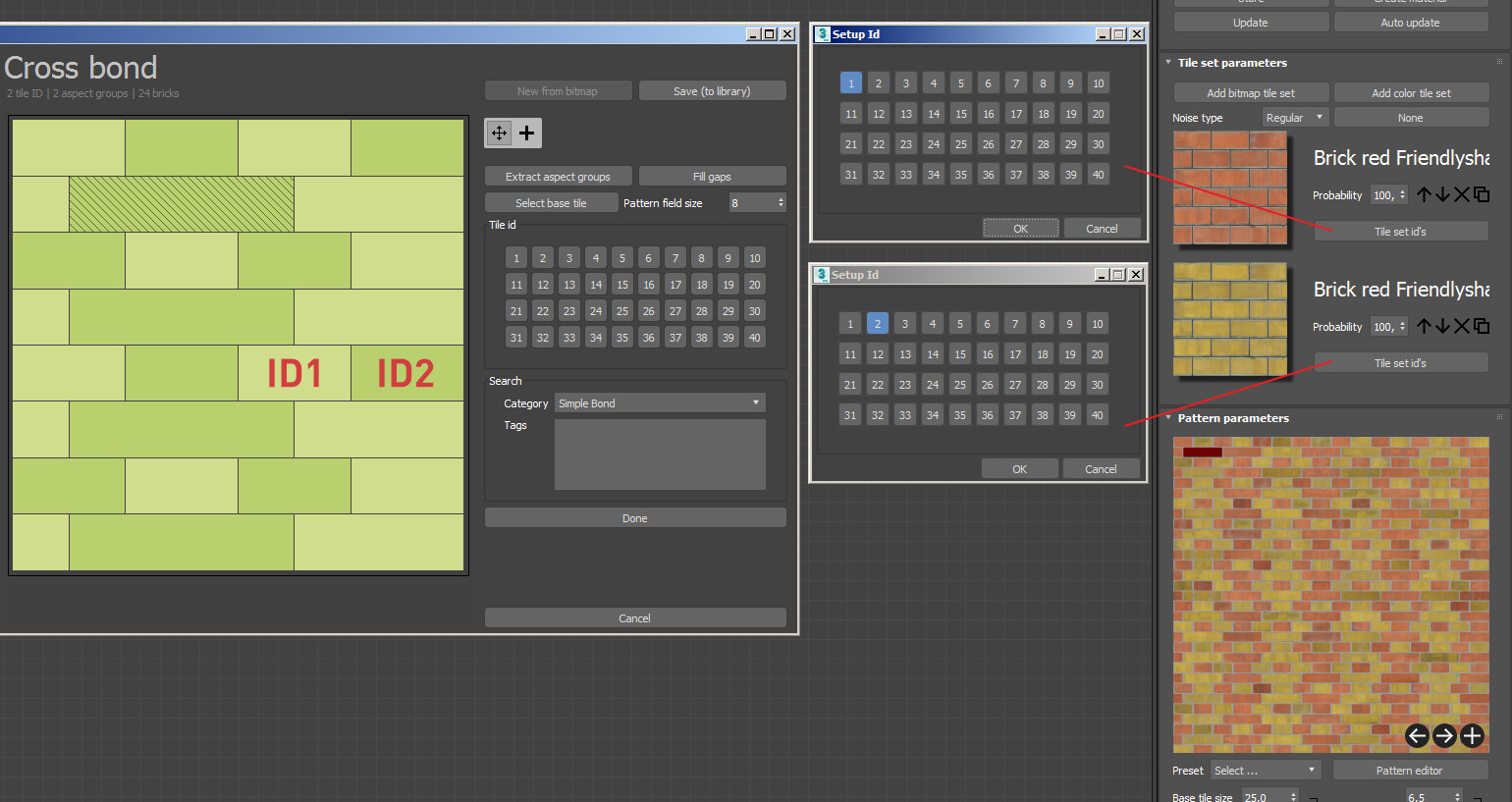Move the red brick tile set up
This screenshot has width=1512, height=802.
point(1424,194)
